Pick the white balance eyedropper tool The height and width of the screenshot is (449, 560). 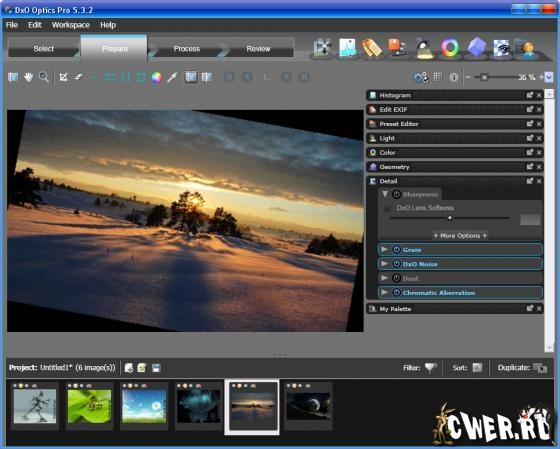172,77
